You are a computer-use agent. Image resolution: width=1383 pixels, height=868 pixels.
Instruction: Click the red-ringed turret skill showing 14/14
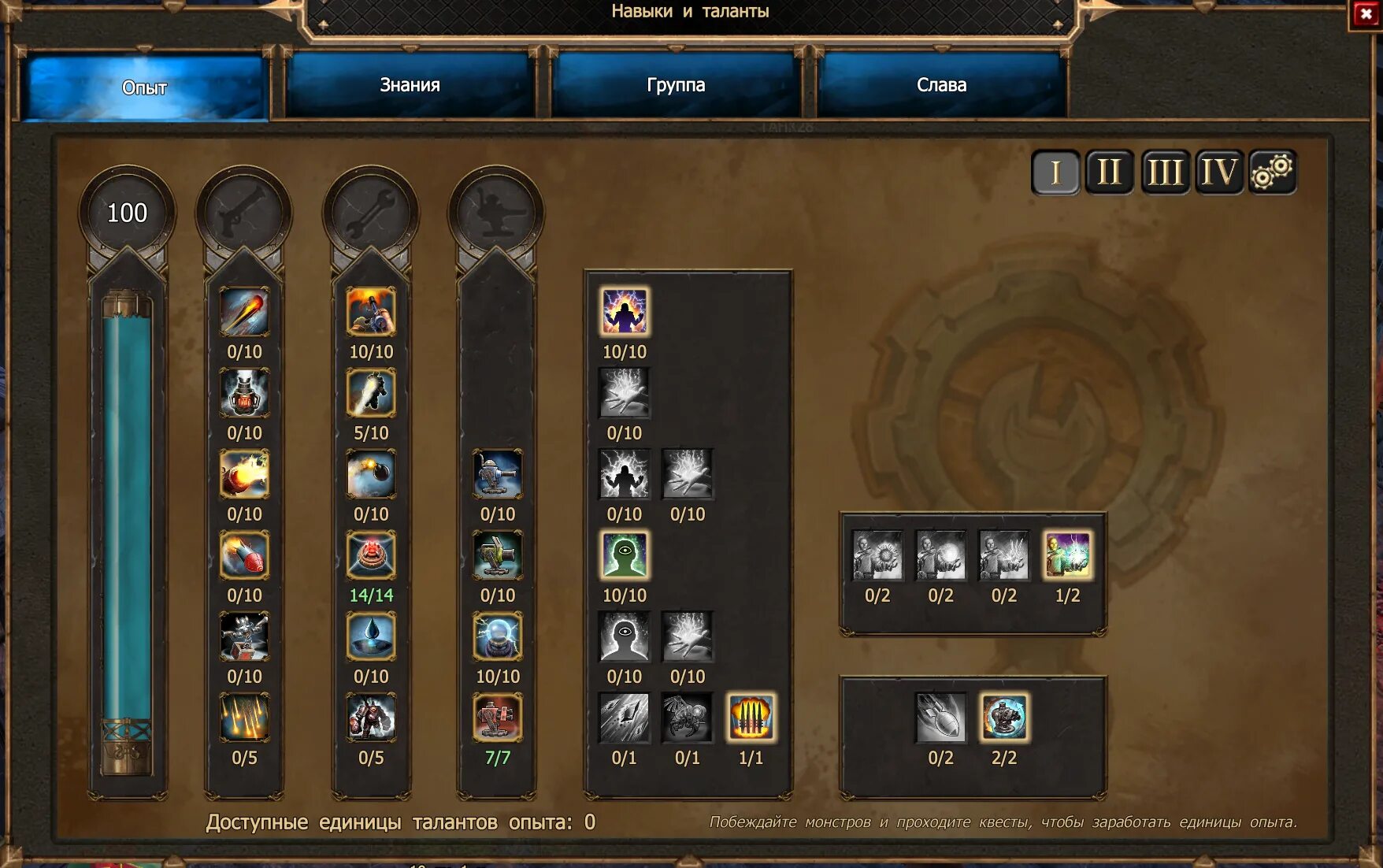coord(371,555)
